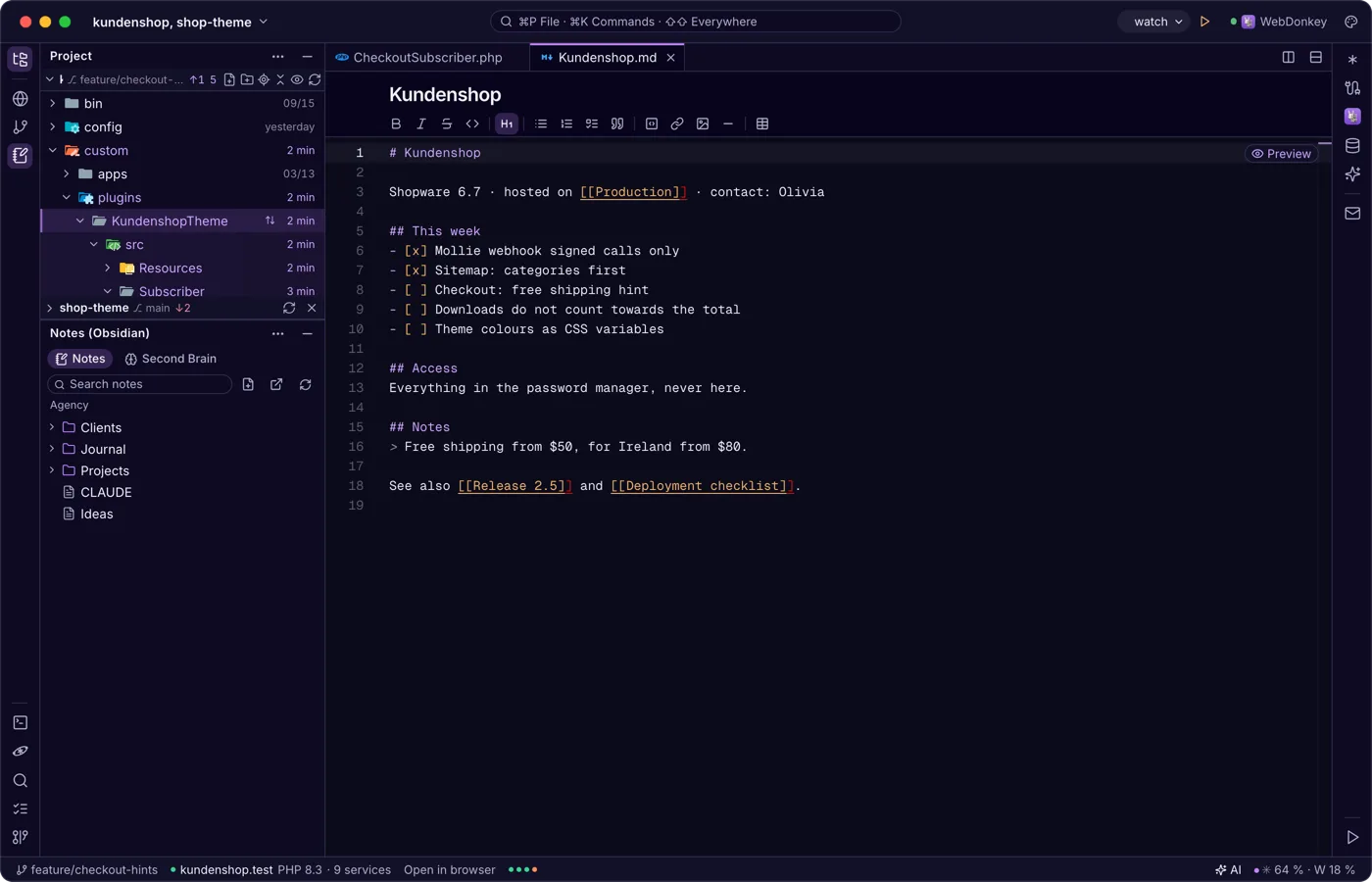Follow the [[Release 2.5]] link
Screen dimensions: 1372x882
pyautogui.click(x=515, y=486)
